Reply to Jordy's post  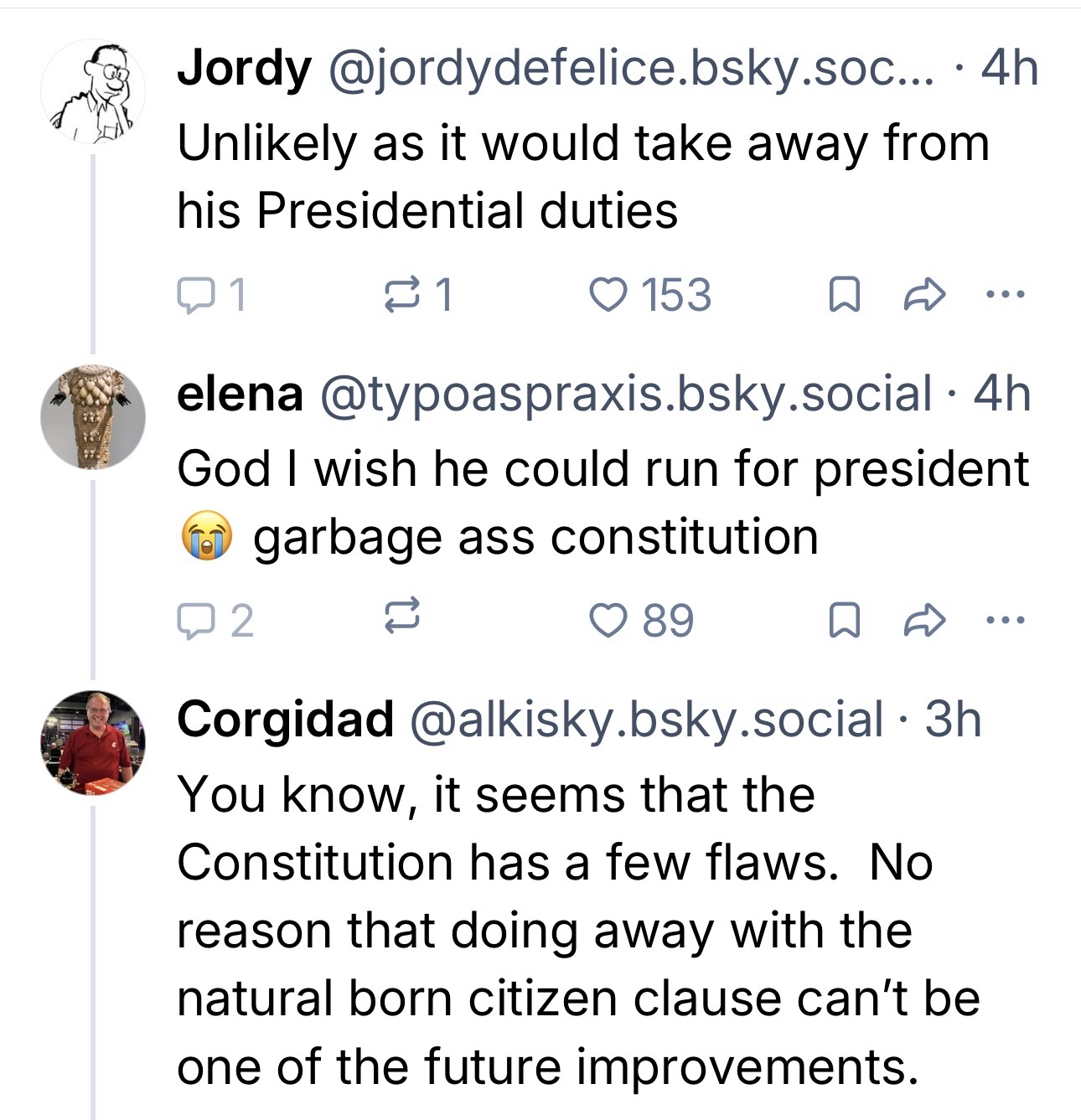click(x=194, y=295)
